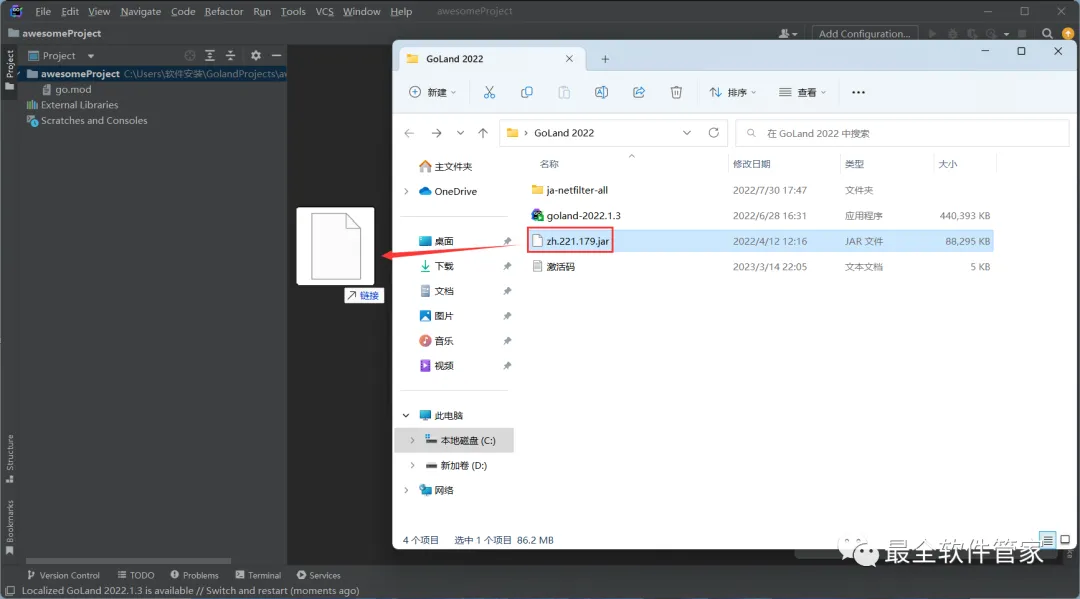Click GoLand Select Opened File target icon
Viewport: 1080px width, 599px height.
(190, 55)
